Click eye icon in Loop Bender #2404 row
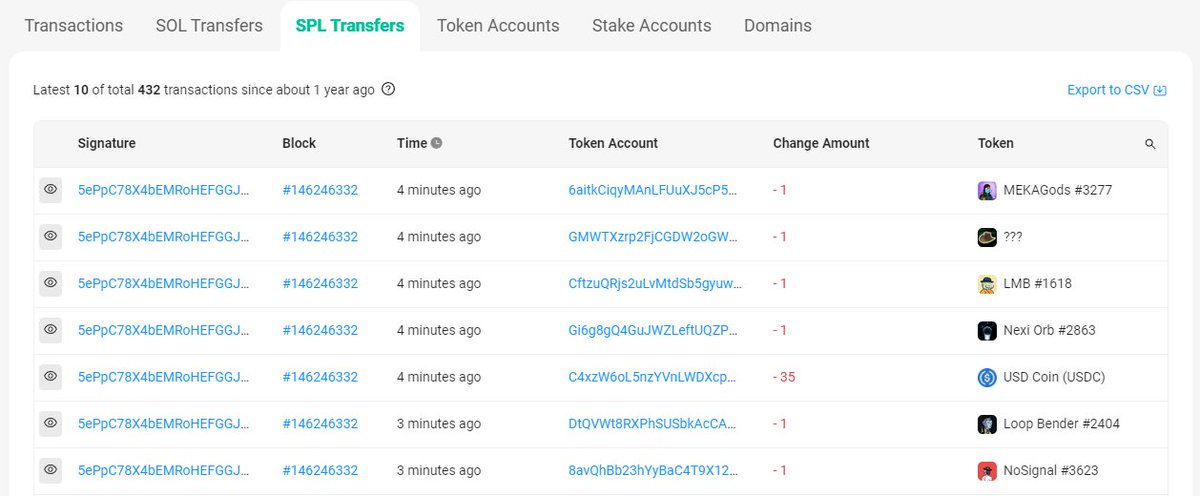 coord(50,423)
